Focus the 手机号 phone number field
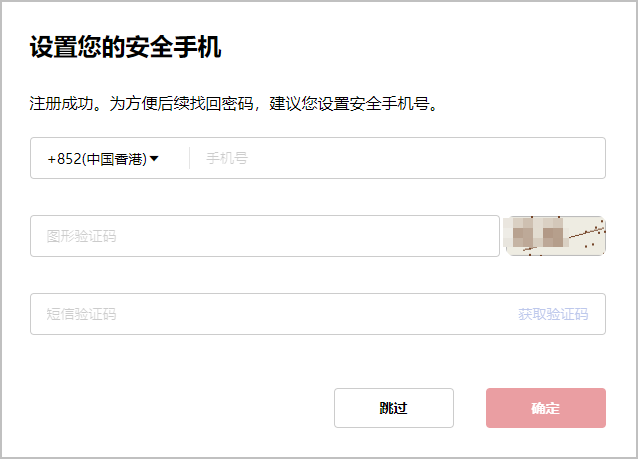Viewport: 638px width, 459px height. (397, 158)
